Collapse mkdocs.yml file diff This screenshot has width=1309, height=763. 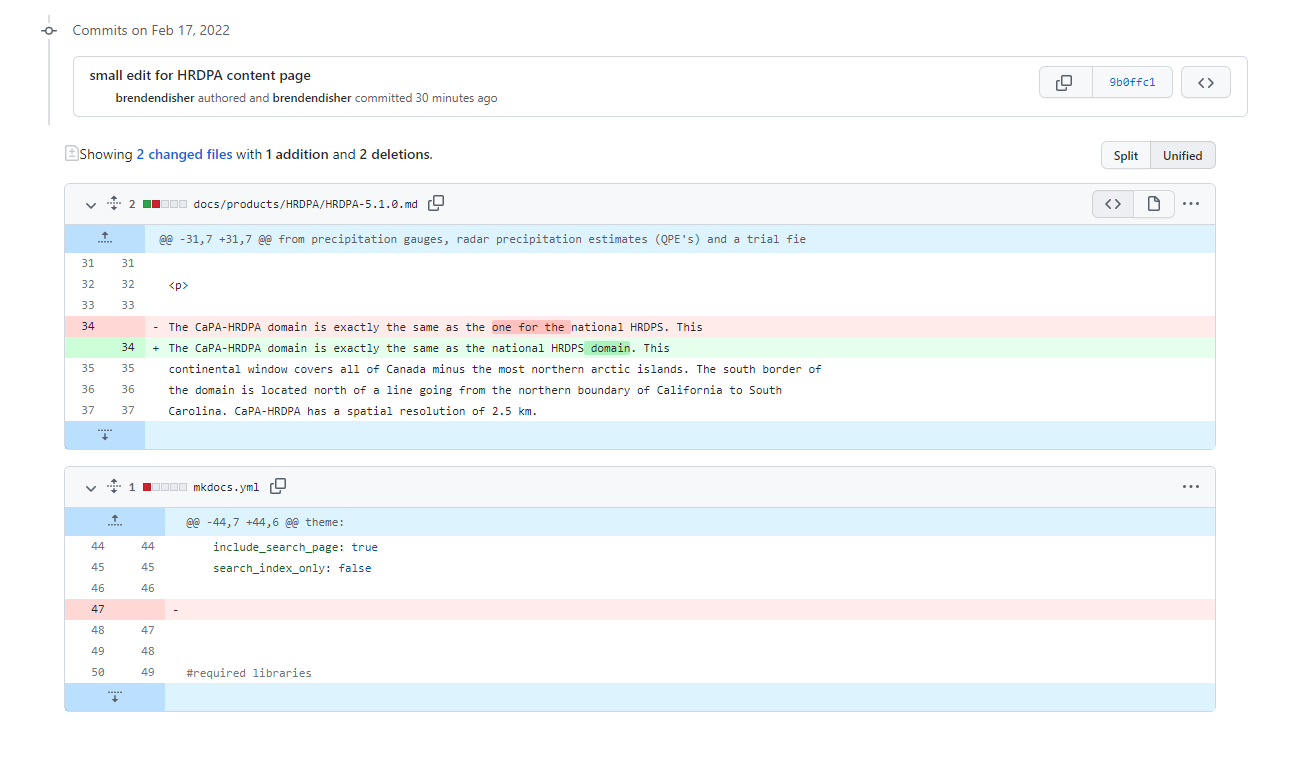click(x=91, y=488)
